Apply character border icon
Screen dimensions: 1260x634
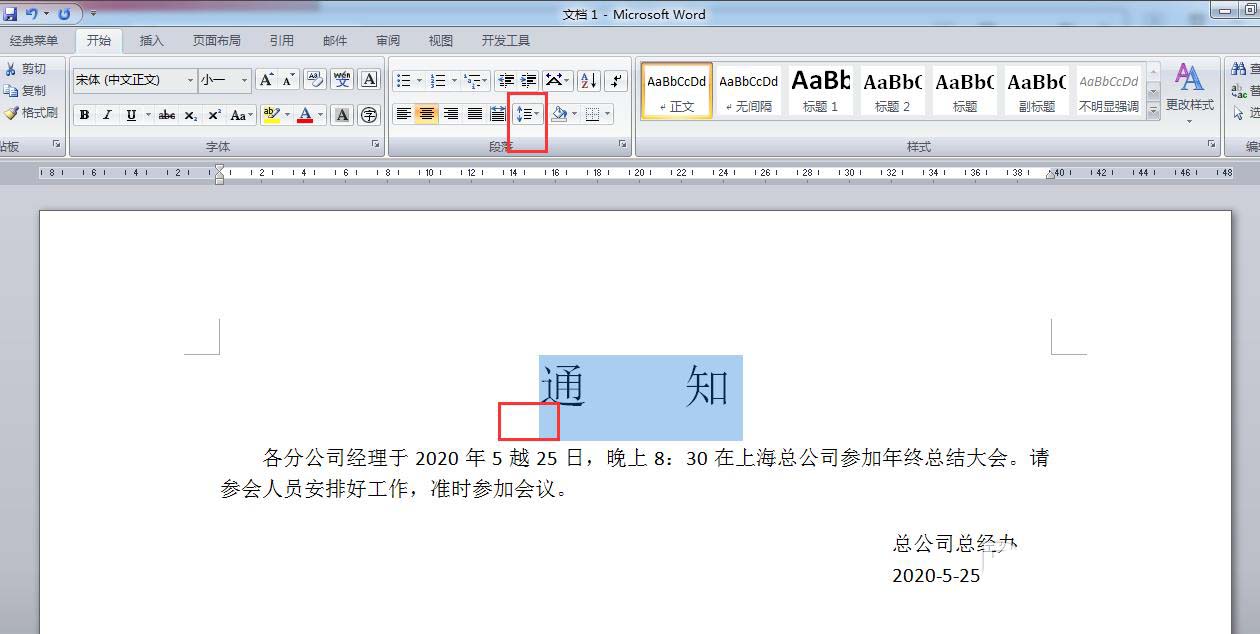369,80
